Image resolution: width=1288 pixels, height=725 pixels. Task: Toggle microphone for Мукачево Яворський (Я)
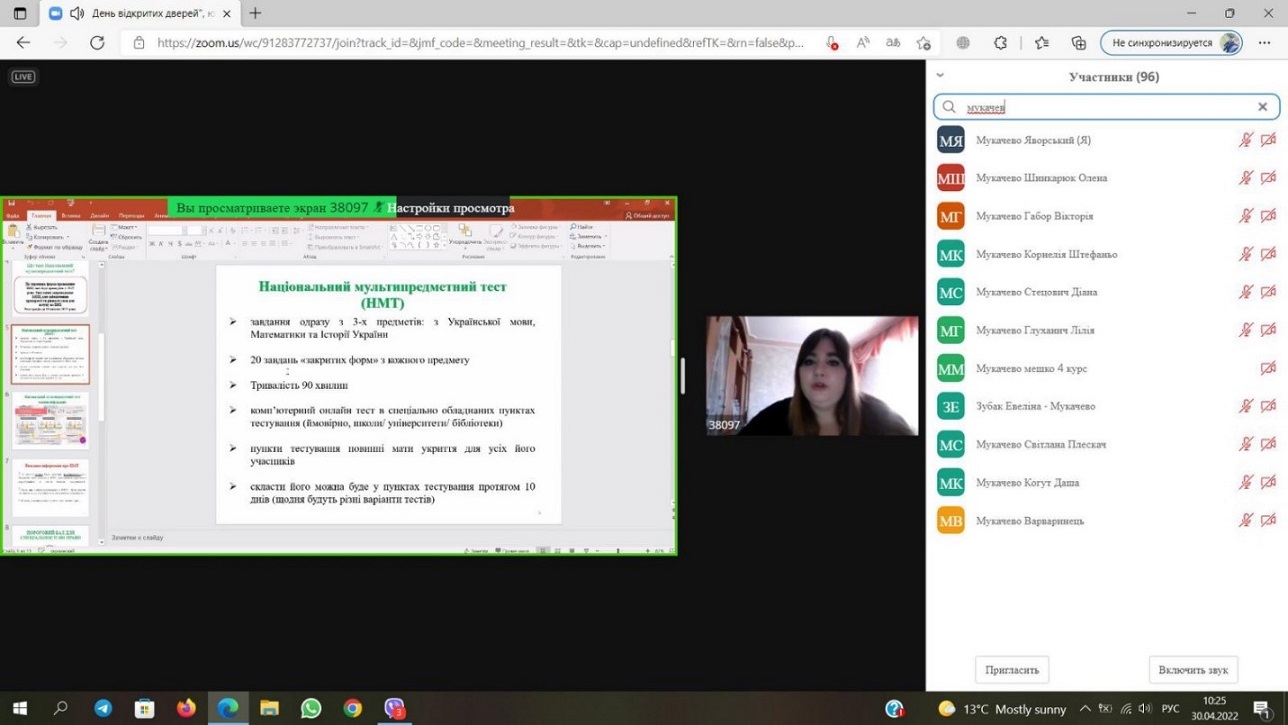(1246, 140)
